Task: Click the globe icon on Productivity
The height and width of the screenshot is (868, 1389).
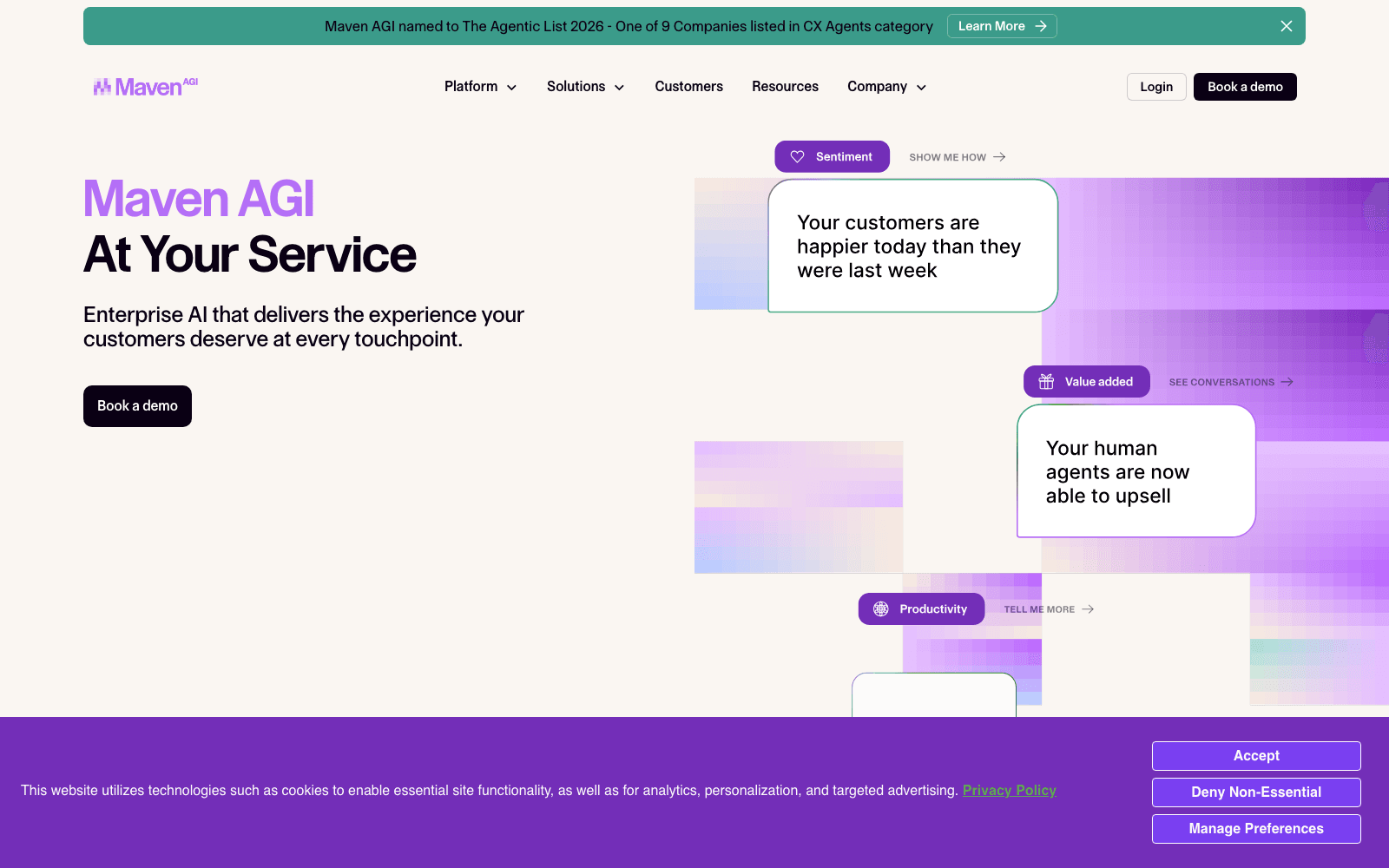Action: [x=880, y=609]
